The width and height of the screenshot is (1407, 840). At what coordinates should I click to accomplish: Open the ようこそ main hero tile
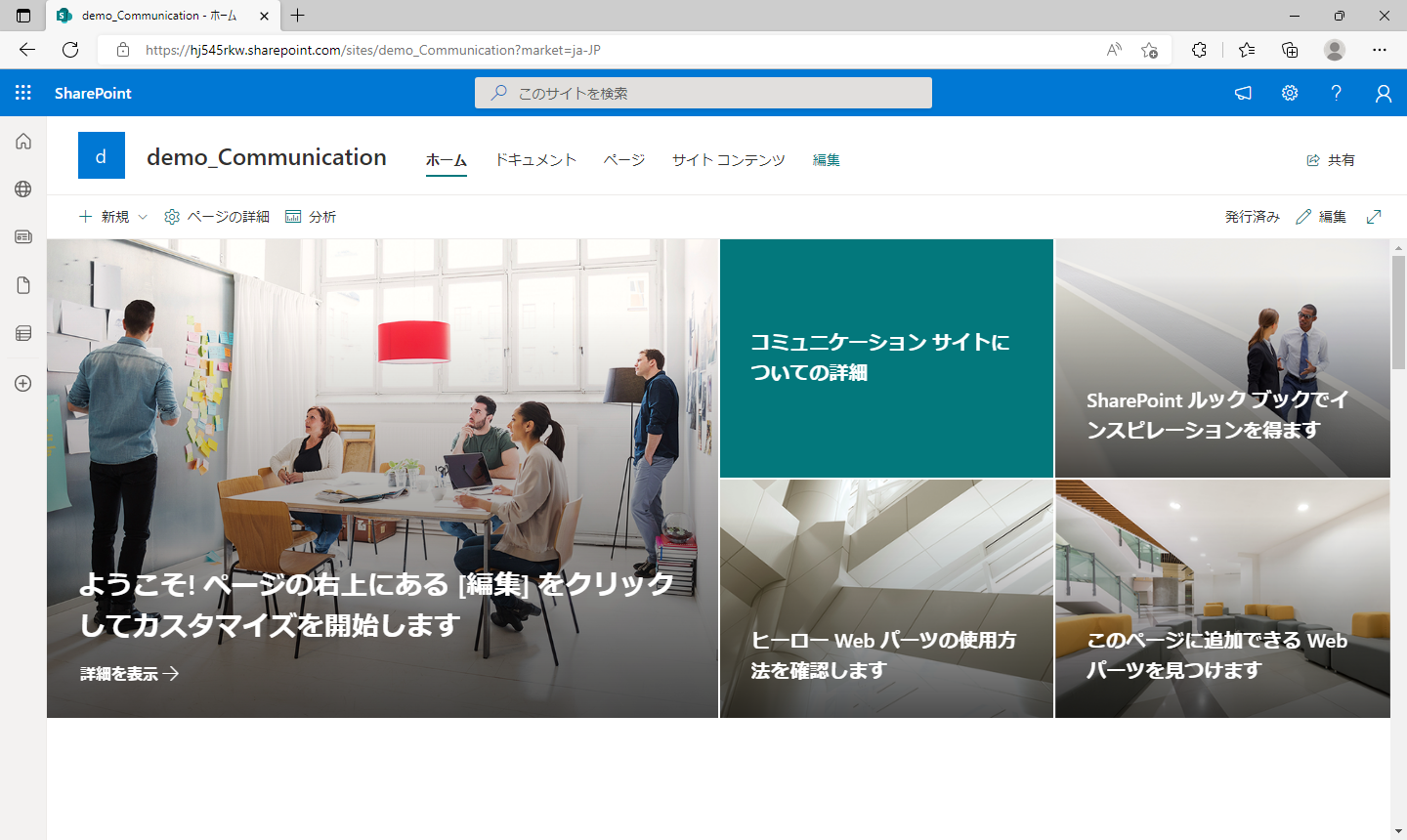(x=382, y=479)
